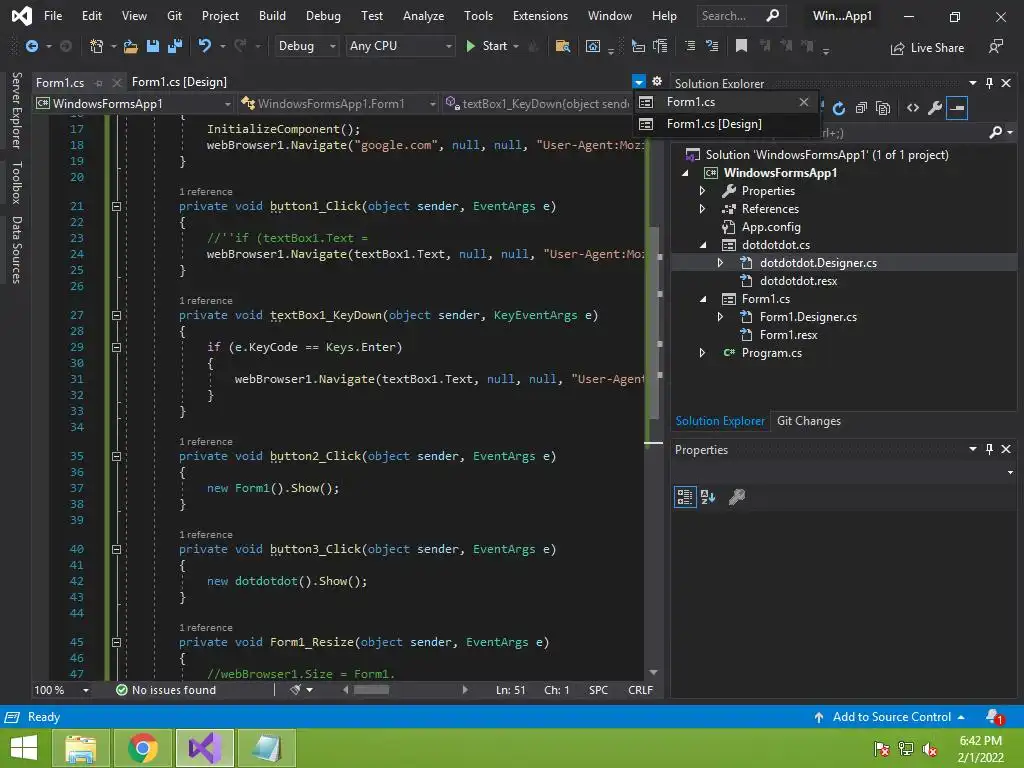Expand the References node
Screen dimensions: 1024x768
(x=703, y=209)
